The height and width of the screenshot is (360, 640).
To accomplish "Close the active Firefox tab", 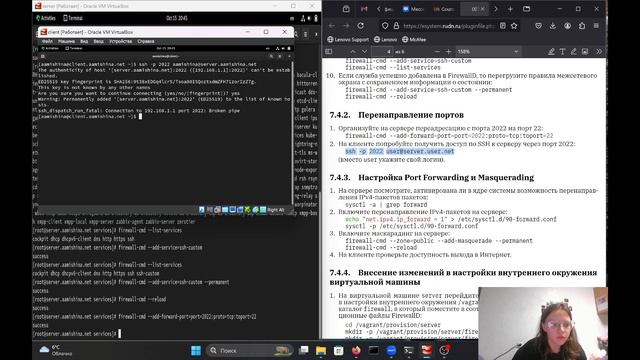I will point(483,9).
